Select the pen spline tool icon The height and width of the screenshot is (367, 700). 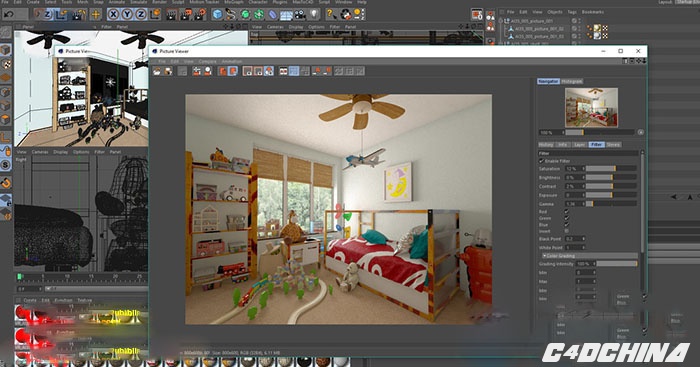coord(230,14)
